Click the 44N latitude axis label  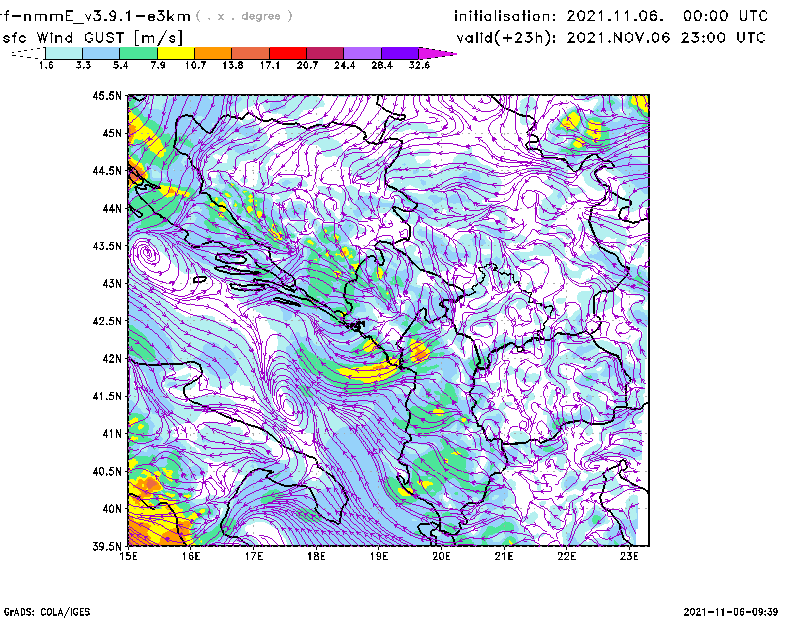(112, 208)
